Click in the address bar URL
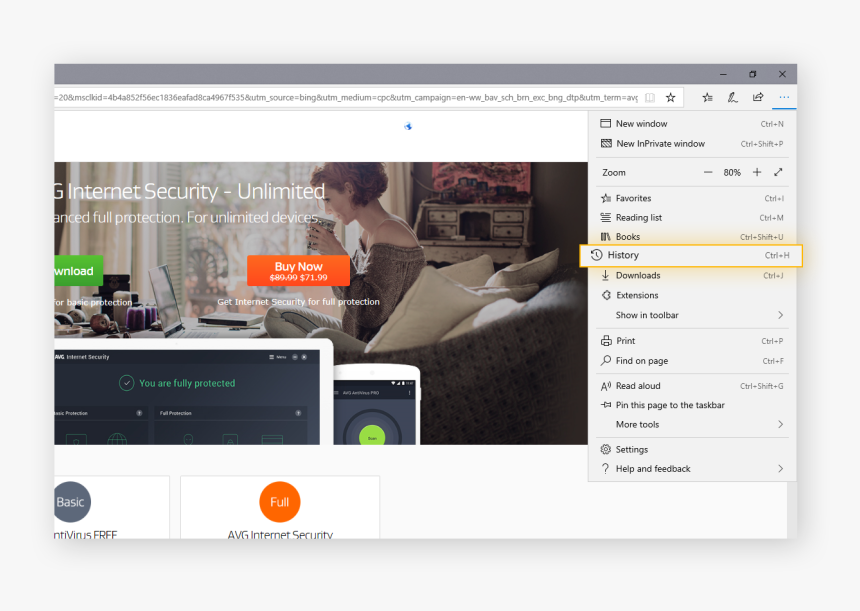 [x=340, y=98]
